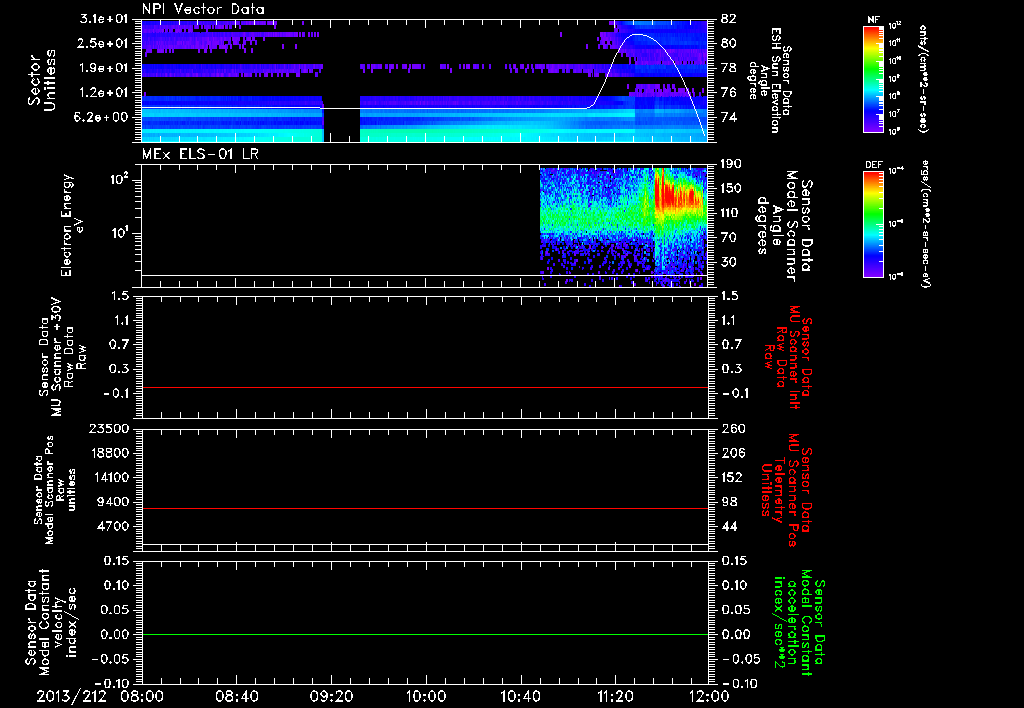Click the 70 scanner angle tick label
Image resolution: width=1024 pixels, height=708 pixels.
[x=728, y=238]
